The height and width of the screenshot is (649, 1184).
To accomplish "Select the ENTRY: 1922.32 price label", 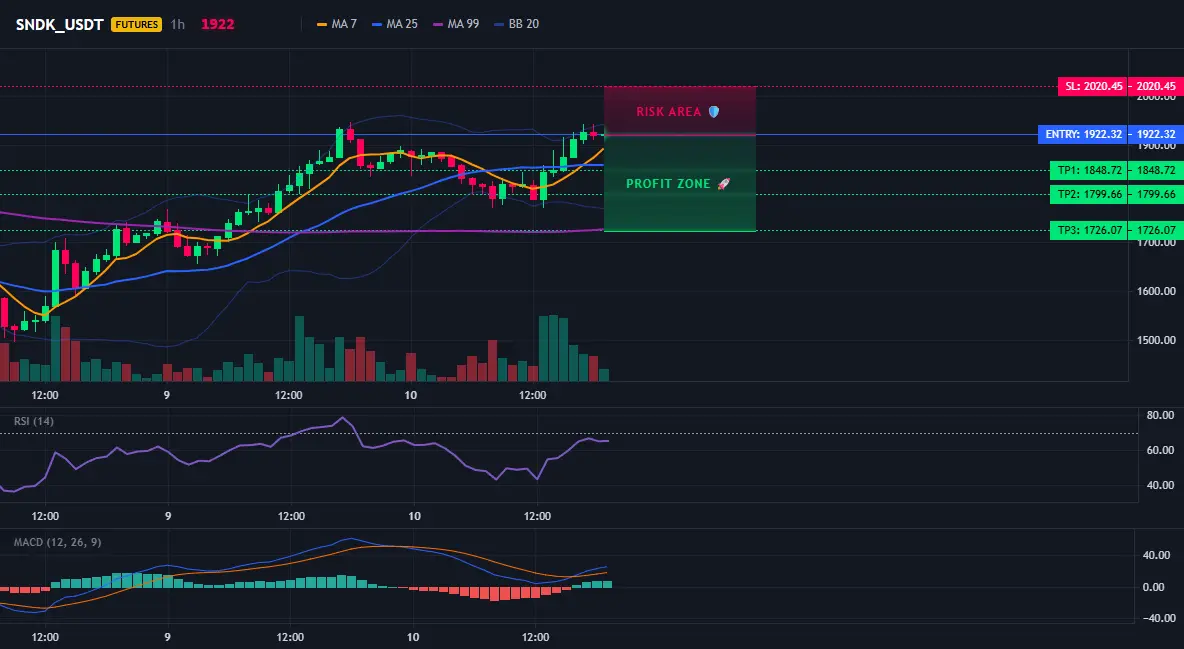I will click(x=1081, y=134).
